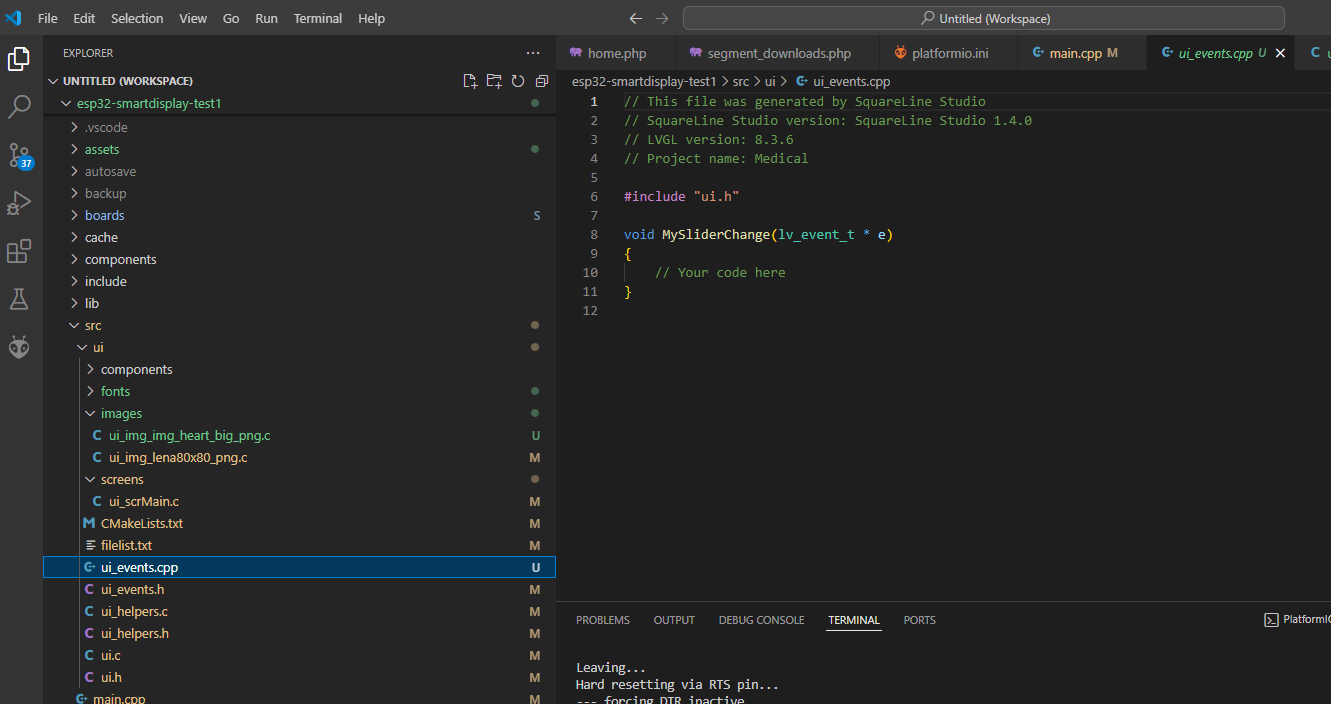This screenshot has height=704, width=1331.
Task: Go back with the navigation arrow
Action: pyautogui.click(x=636, y=18)
